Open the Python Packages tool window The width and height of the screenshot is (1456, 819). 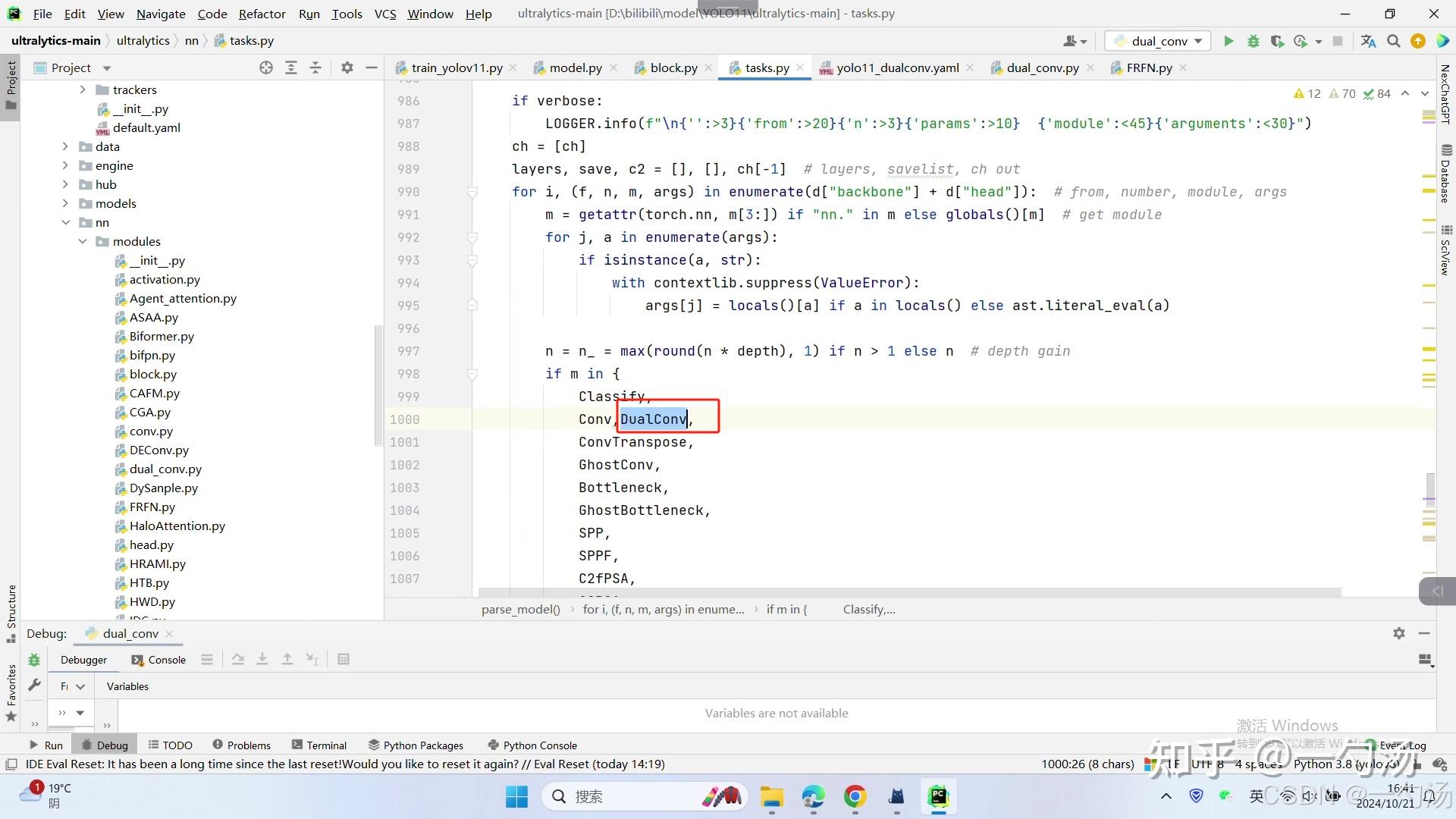pyautogui.click(x=416, y=745)
